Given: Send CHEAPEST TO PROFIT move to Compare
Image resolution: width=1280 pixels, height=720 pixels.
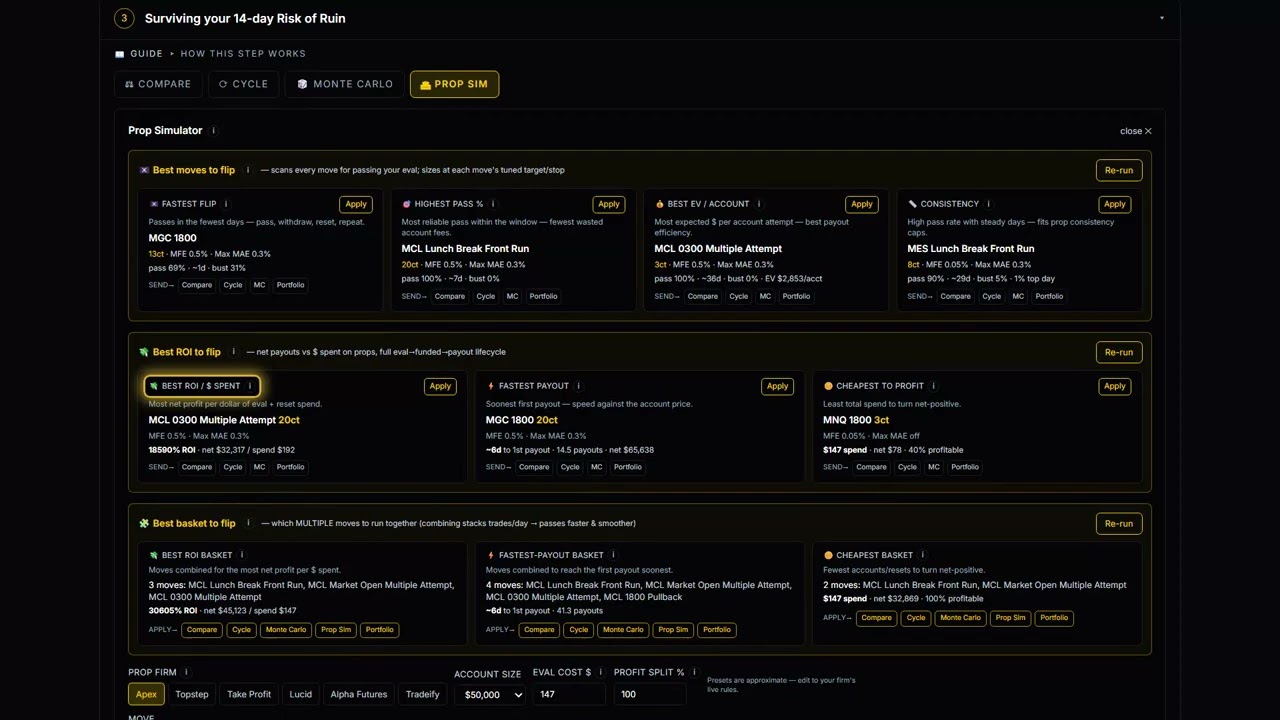Looking at the screenshot, I should click(871, 467).
